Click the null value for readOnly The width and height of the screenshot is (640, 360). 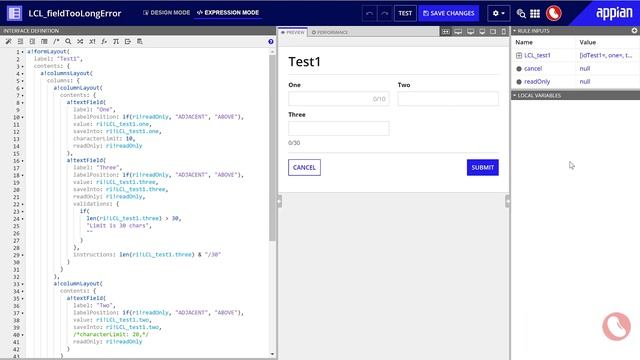(x=584, y=82)
